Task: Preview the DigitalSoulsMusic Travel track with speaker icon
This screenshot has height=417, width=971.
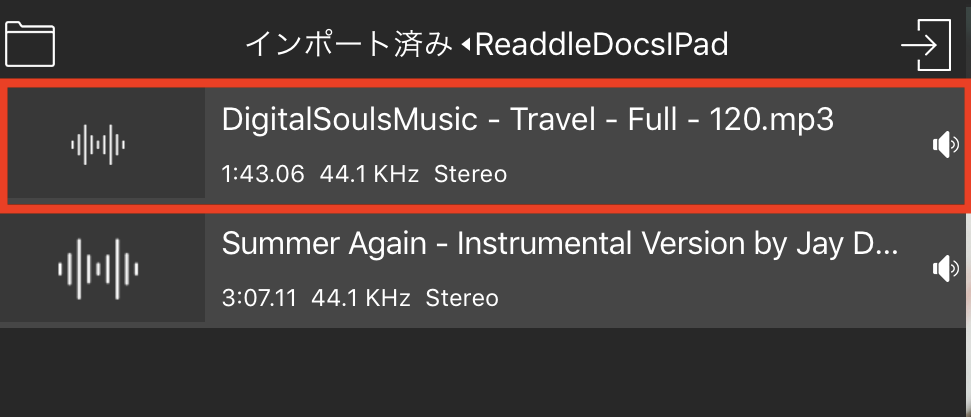Action: (x=945, y=146)
